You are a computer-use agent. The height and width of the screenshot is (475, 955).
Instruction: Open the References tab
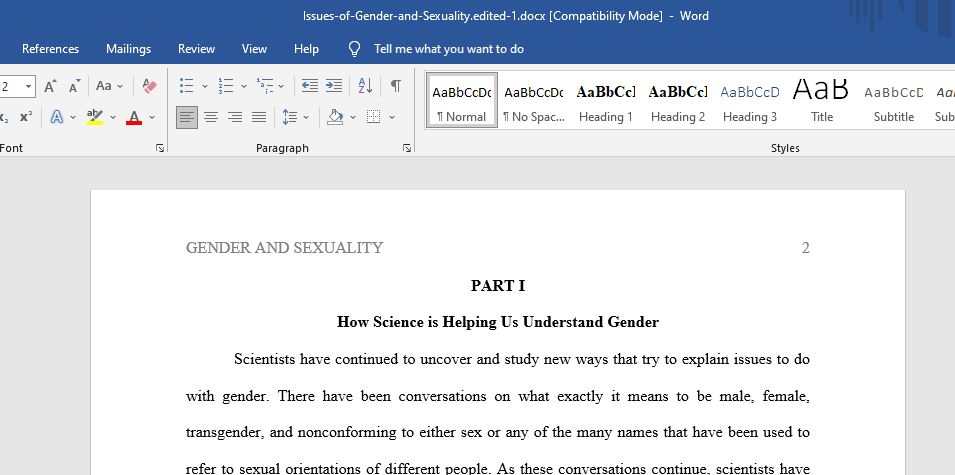[51, 49]
